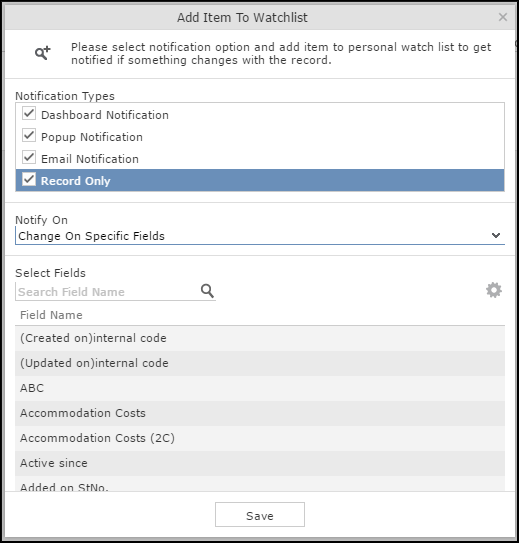Open the gear settings icon for Select Fields

tap(494, 290)
